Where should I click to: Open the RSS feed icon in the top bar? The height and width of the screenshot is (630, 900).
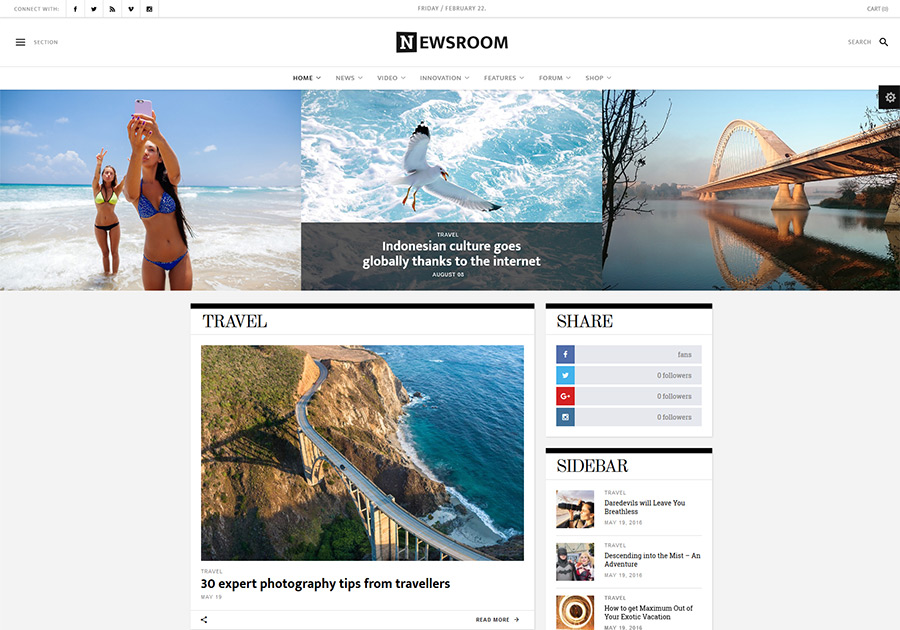(112, 9)
